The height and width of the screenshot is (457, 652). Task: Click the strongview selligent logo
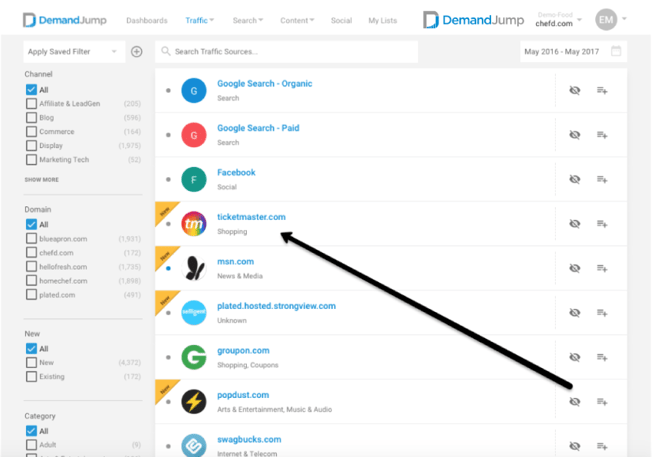click(x=194, y=313)
